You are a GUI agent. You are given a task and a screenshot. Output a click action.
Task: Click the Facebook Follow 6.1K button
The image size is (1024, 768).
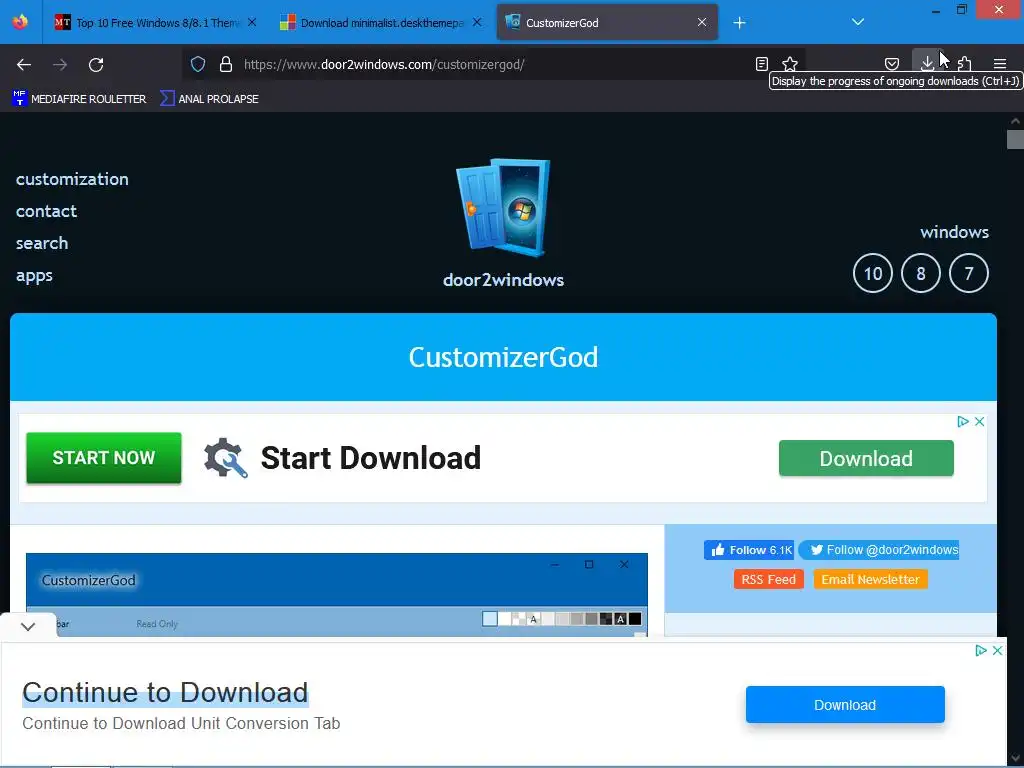click(x=749, y=550)
